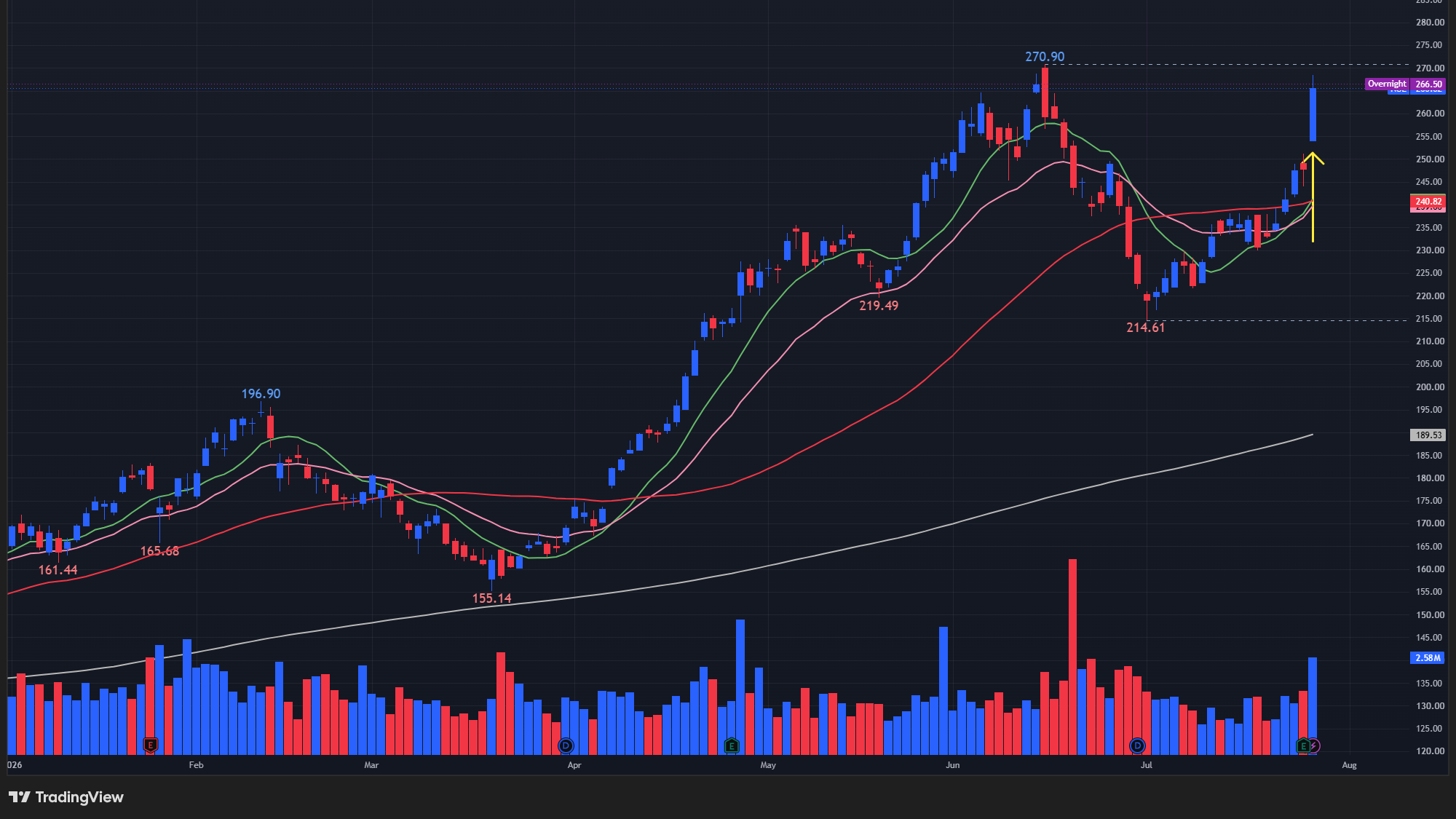Click the purple lightning bolt event marker

click(1314, 745)
